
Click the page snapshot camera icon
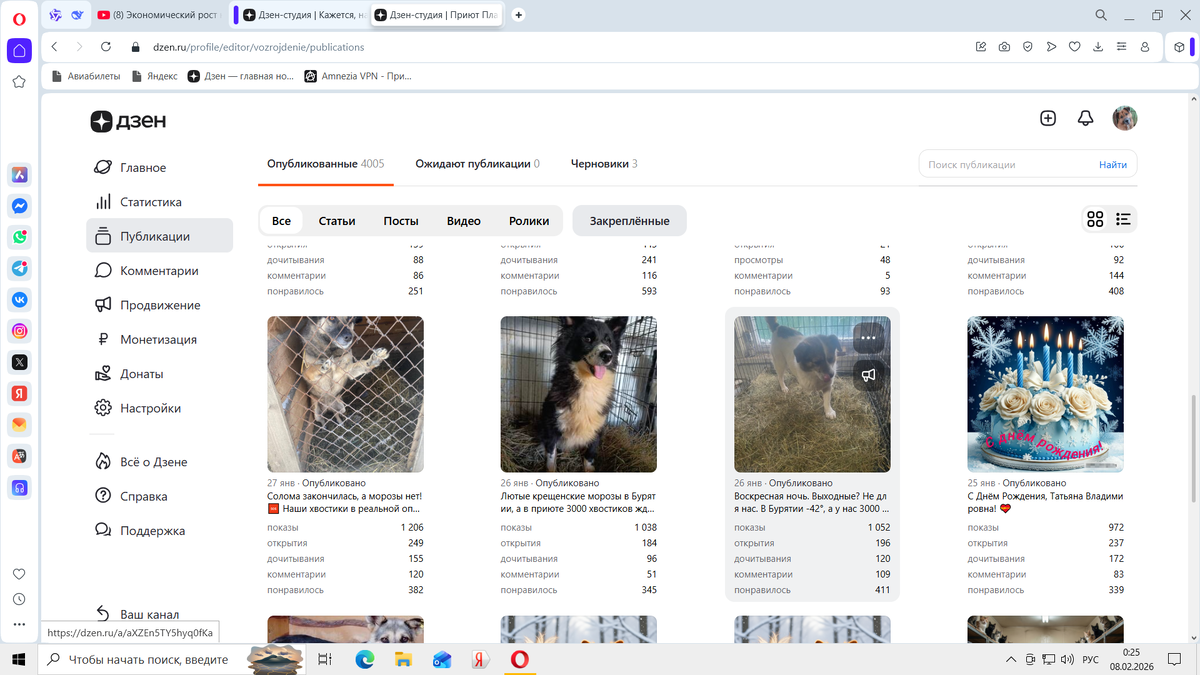[1004, 47]
